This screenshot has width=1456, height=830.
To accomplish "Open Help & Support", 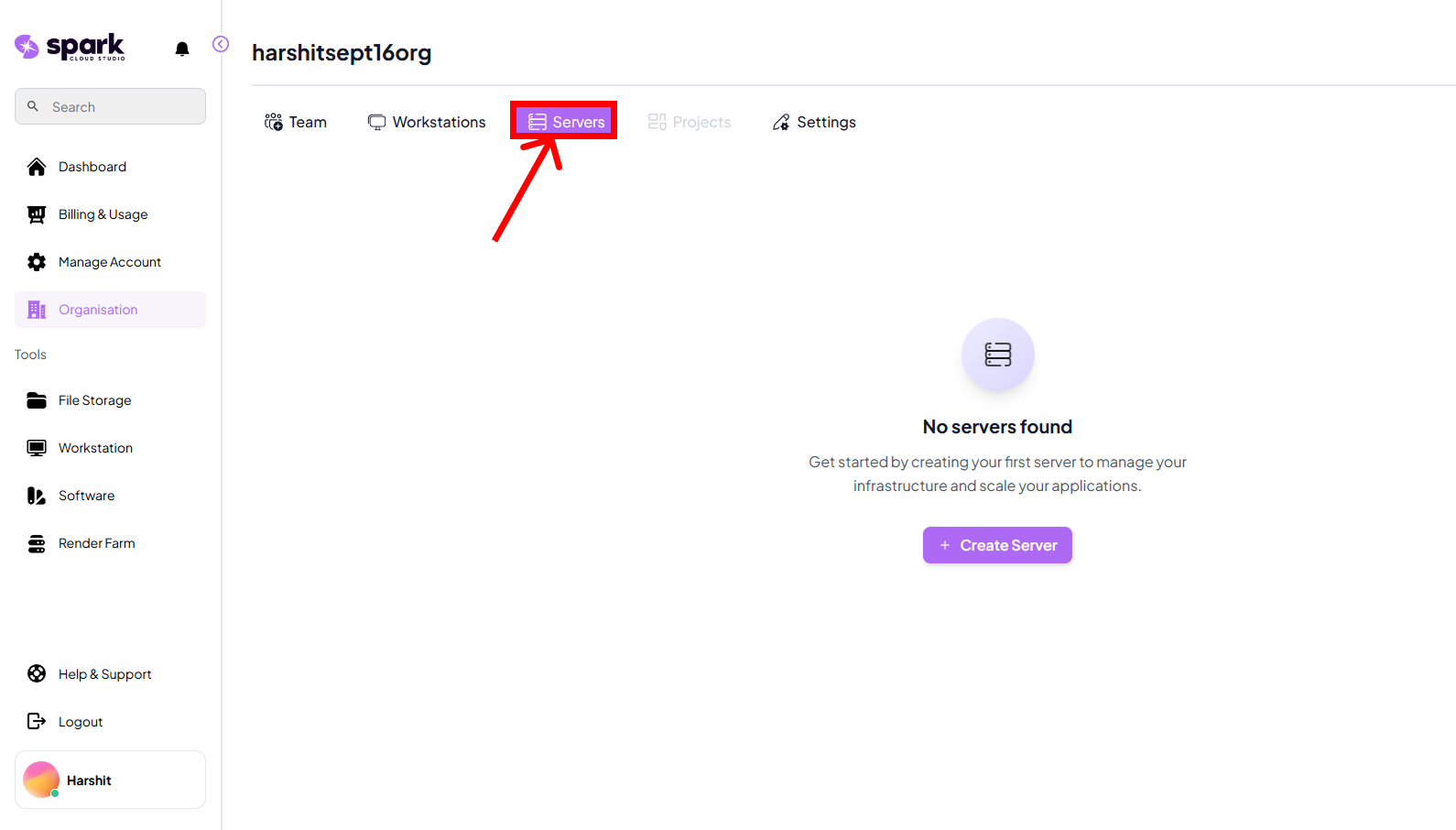I will coord(104,674).
